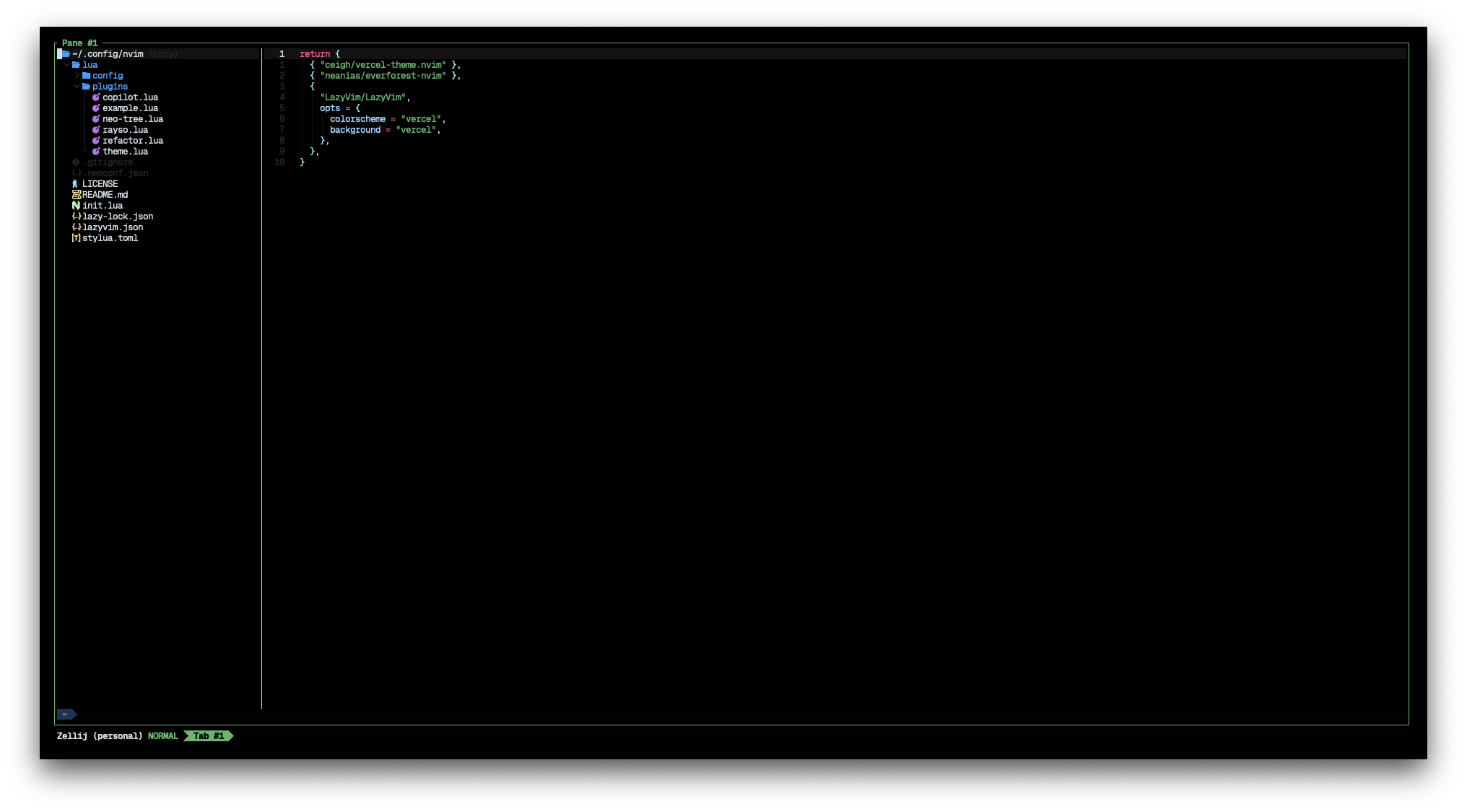Open the README.md file name
Screen dimensions: 1467x812
pos(105,195)
